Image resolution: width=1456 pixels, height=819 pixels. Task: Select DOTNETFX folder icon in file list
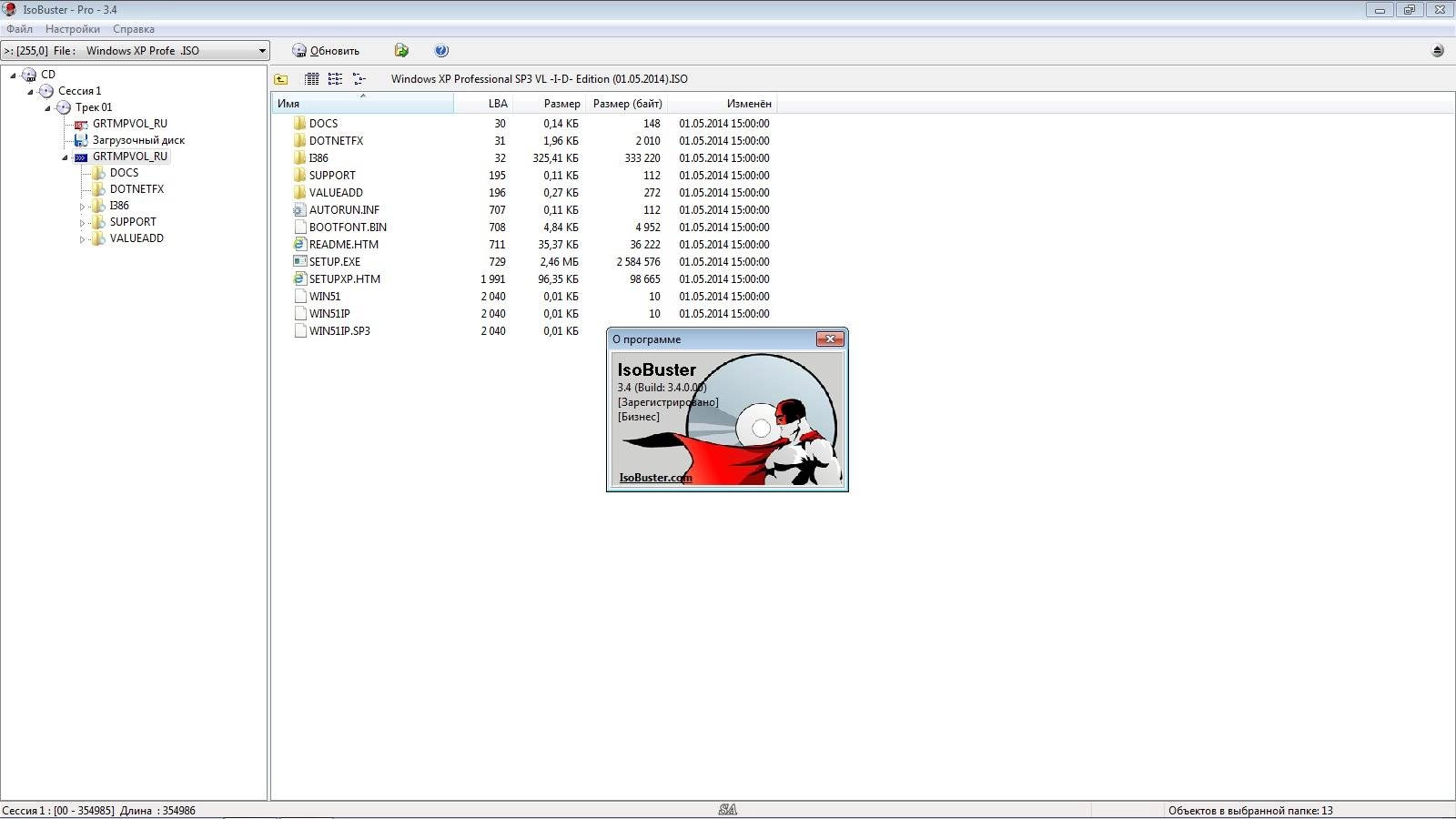coord(300,140)
